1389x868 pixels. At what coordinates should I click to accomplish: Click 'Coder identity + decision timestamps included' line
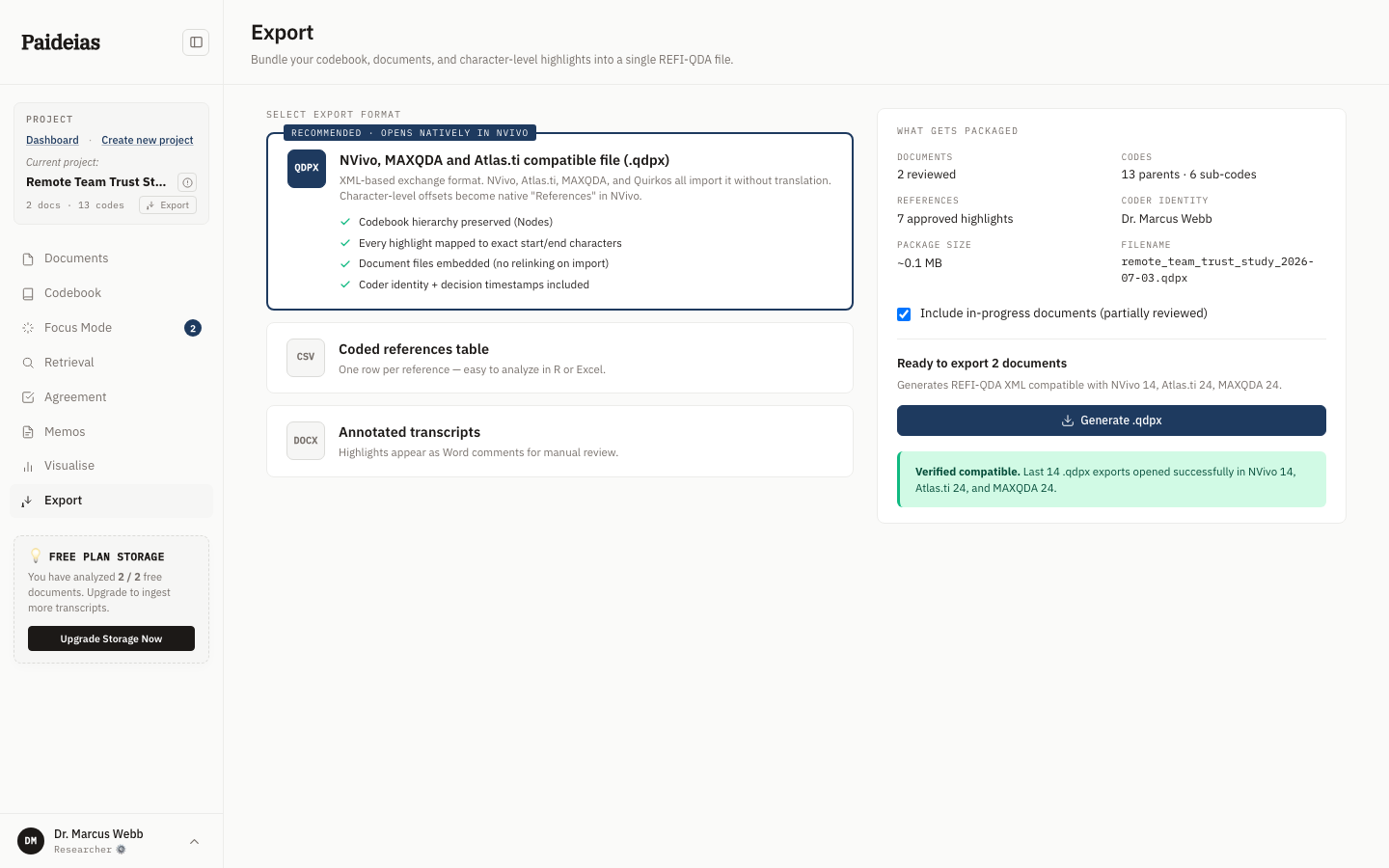click(474, 285)
